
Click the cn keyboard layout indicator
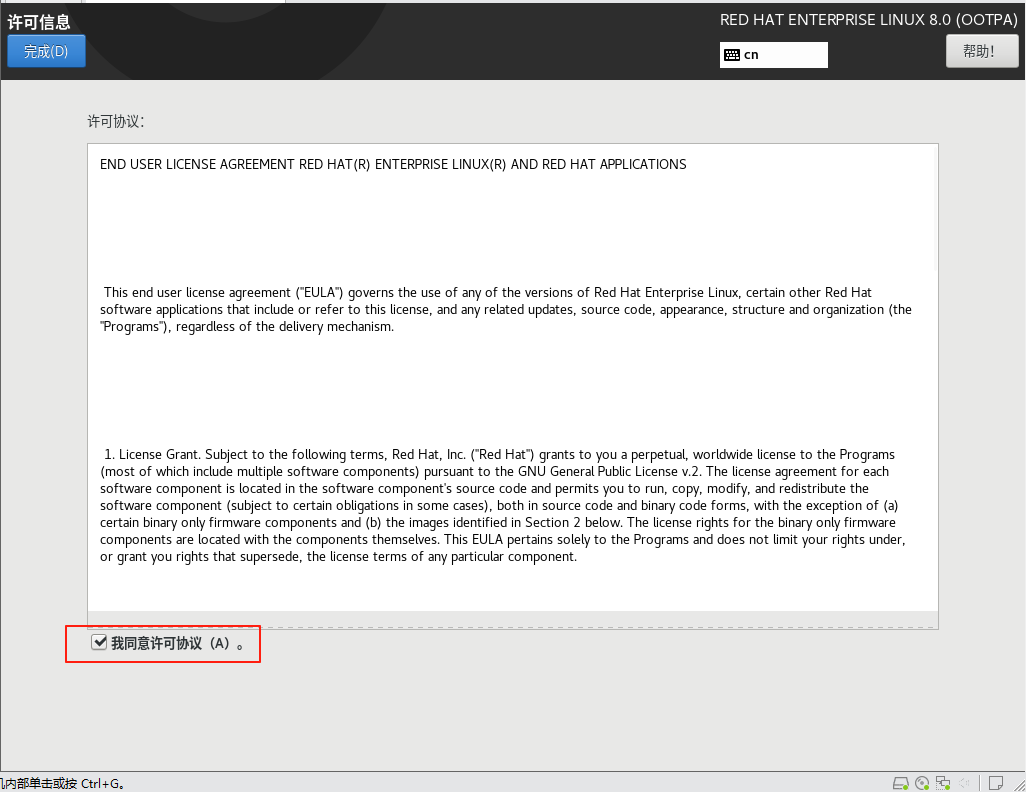point(773,55)
